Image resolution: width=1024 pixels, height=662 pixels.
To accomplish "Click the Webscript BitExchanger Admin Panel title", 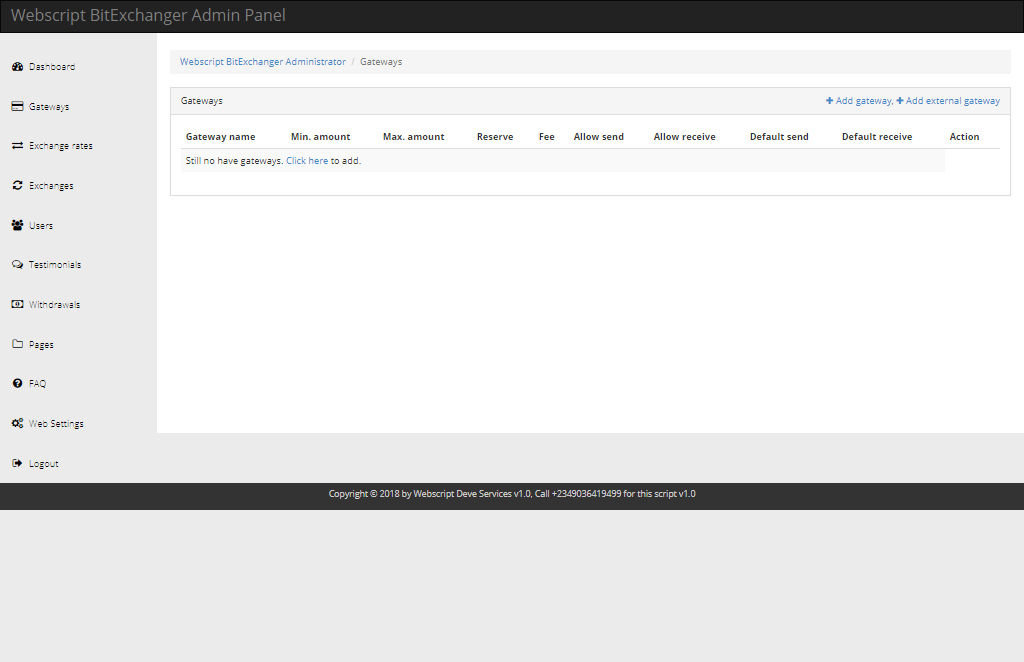I will pos(148,16).
